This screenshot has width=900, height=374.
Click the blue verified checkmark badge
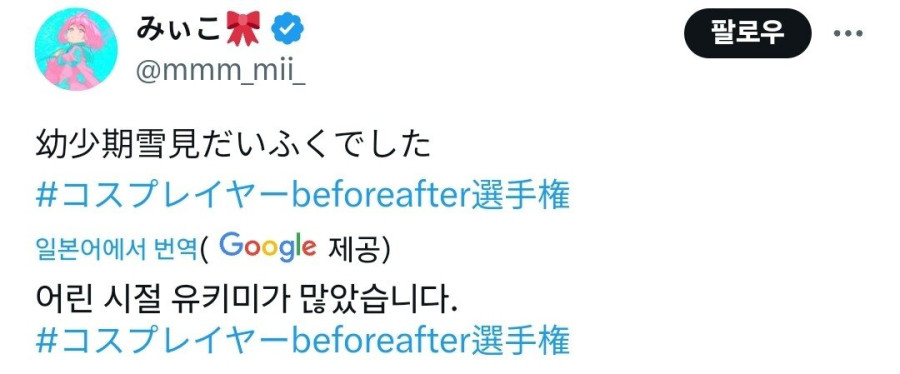pos(287,29)
